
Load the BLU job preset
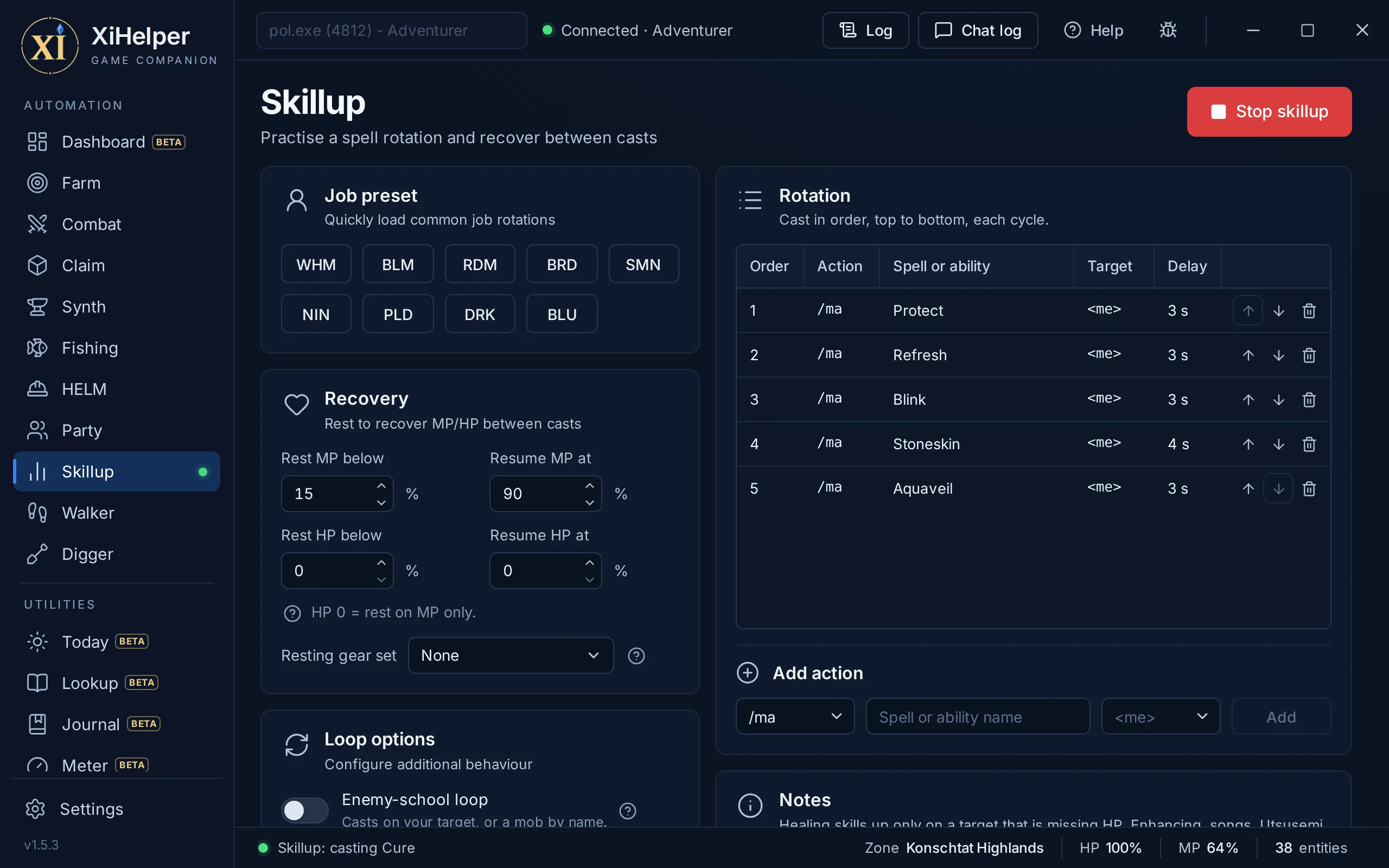pos(562,314)
